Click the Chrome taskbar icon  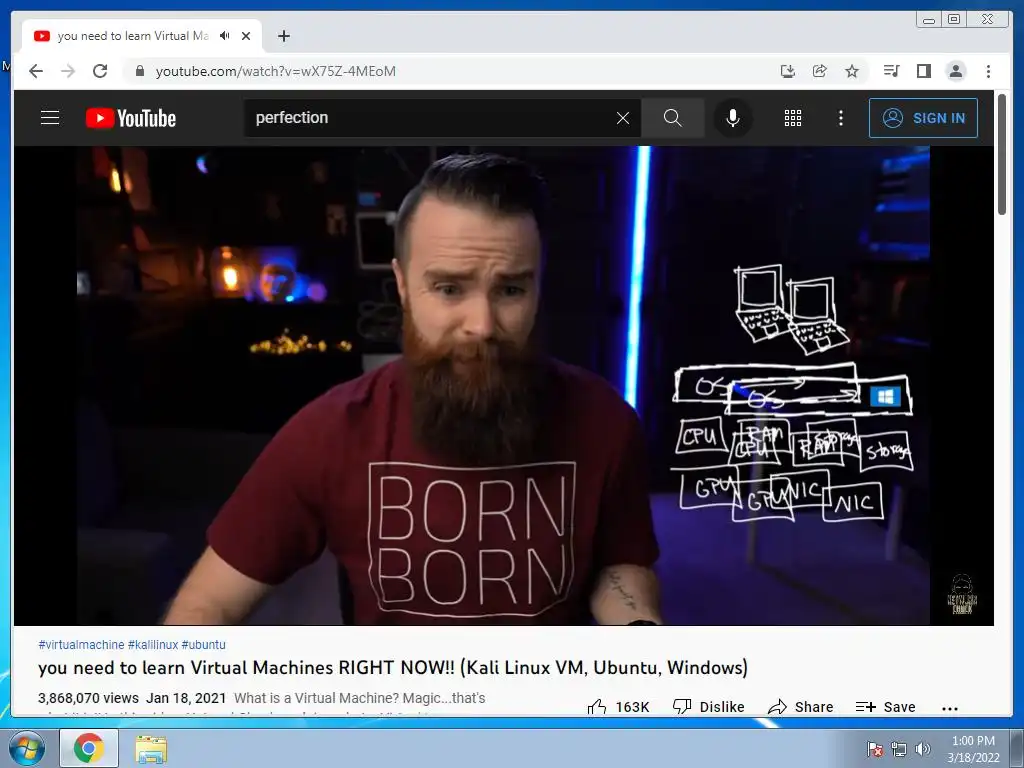tap(89, 748)
